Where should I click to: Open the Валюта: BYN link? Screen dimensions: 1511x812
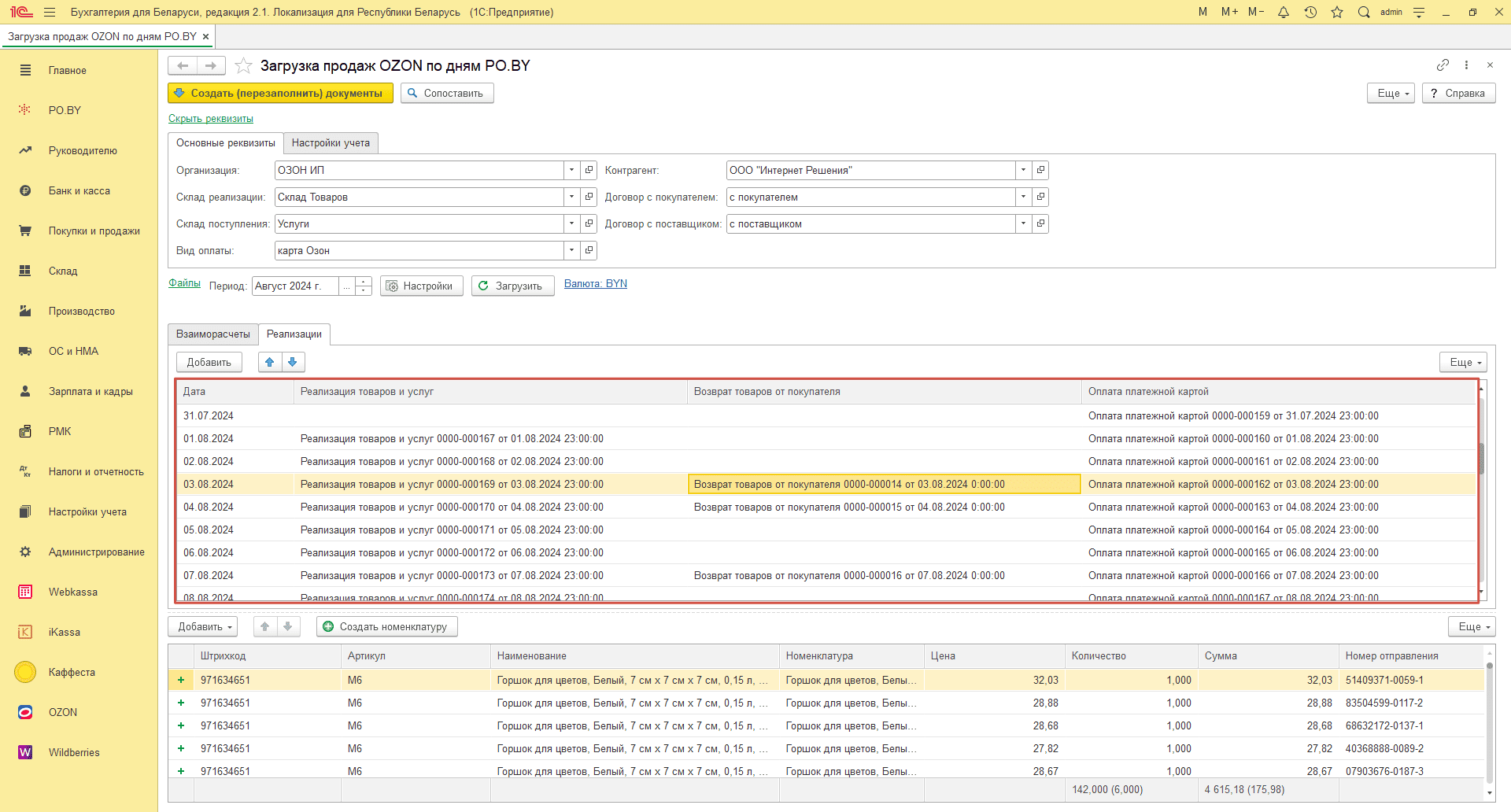point(596,283)
